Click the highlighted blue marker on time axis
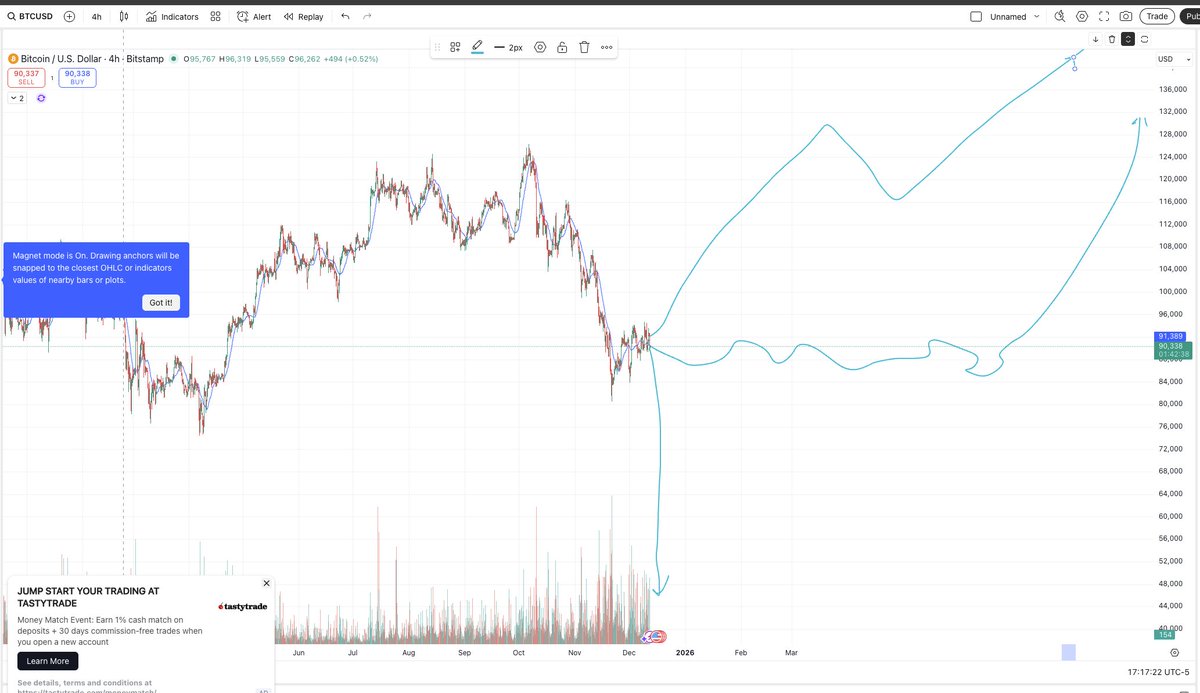Viewport: 1200px width, 693px height. pos(1068,652)
